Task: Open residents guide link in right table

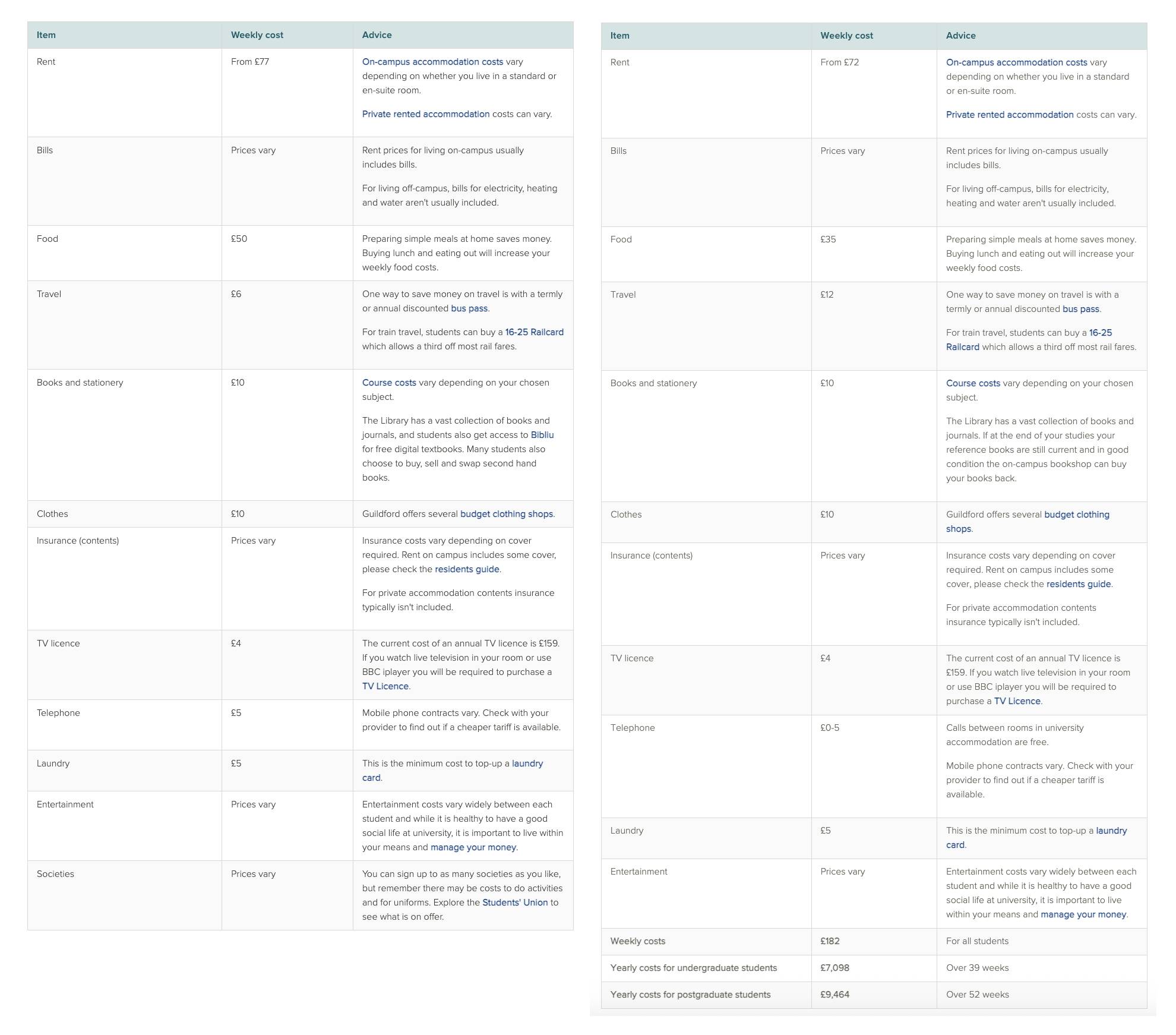Action: click(x=1078, y=584)
